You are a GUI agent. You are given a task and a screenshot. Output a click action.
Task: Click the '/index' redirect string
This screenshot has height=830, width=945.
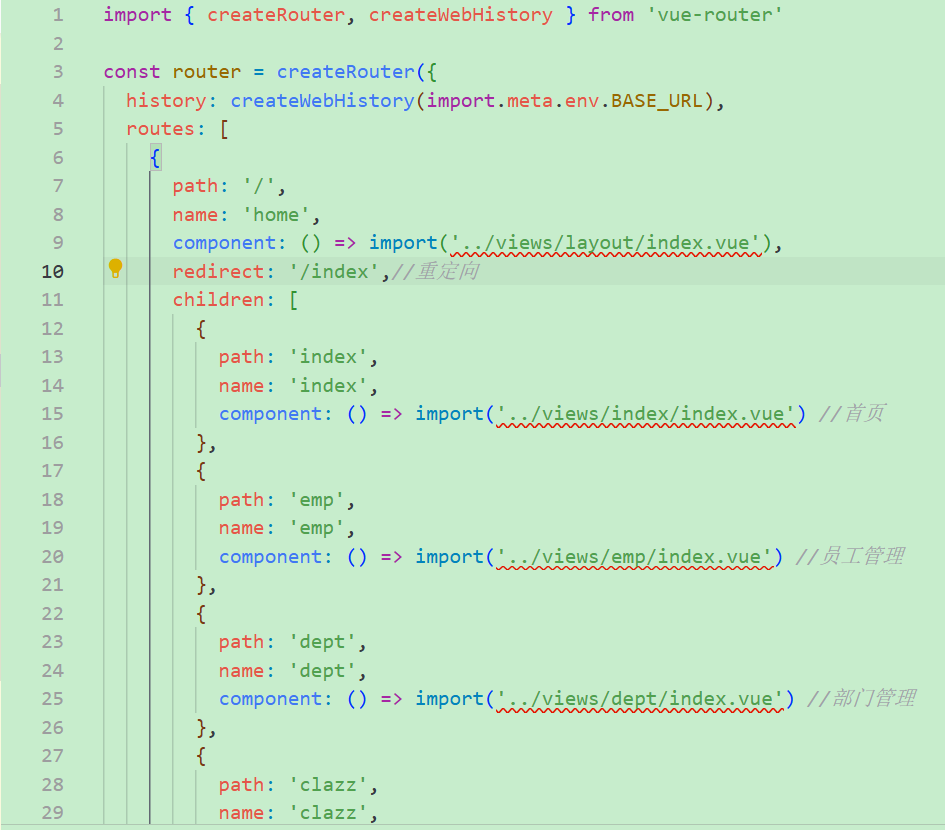pos(334,272)
